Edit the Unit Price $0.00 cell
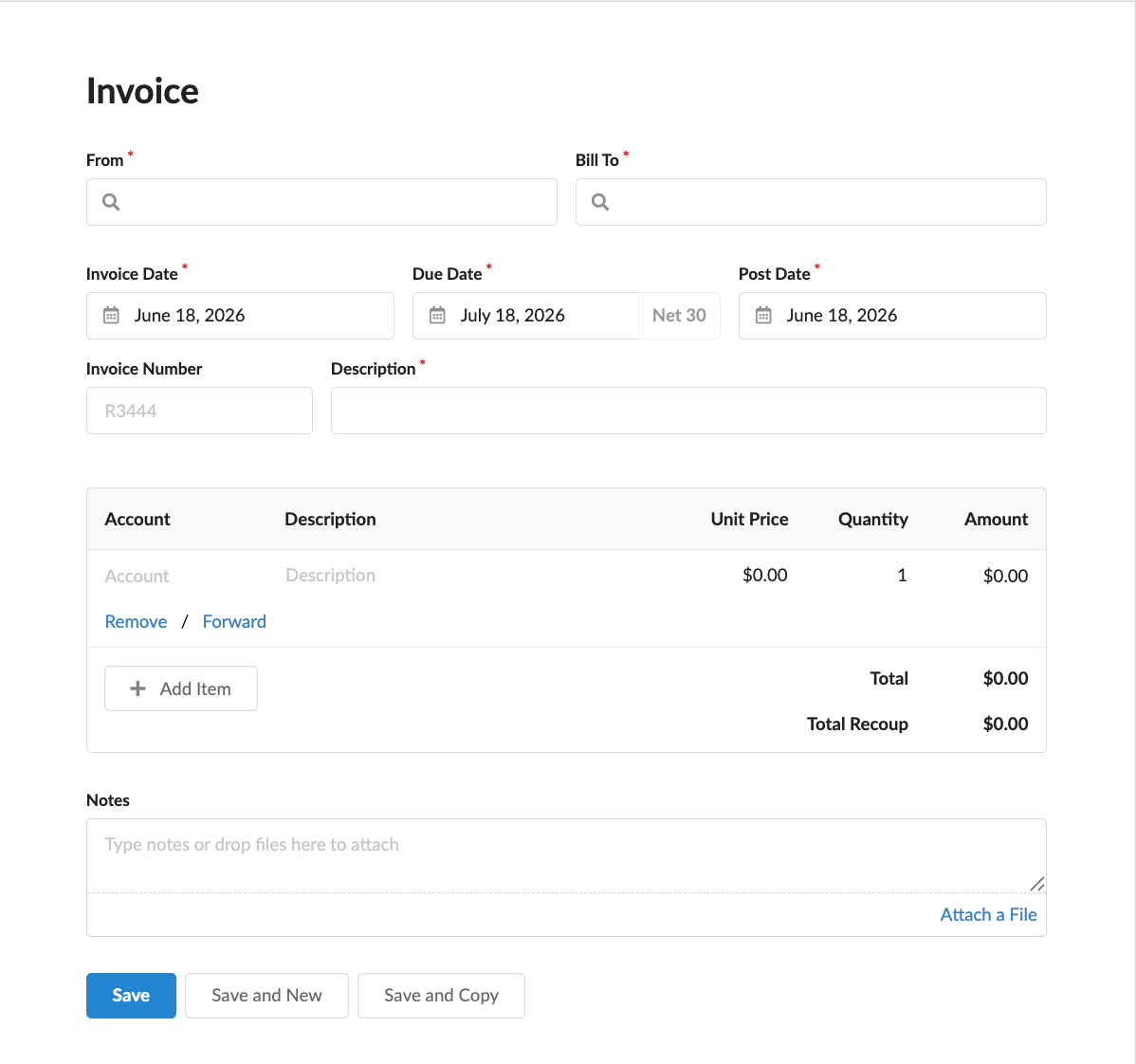This screenshot has height=1064, width=1136. tap(764, 575)
